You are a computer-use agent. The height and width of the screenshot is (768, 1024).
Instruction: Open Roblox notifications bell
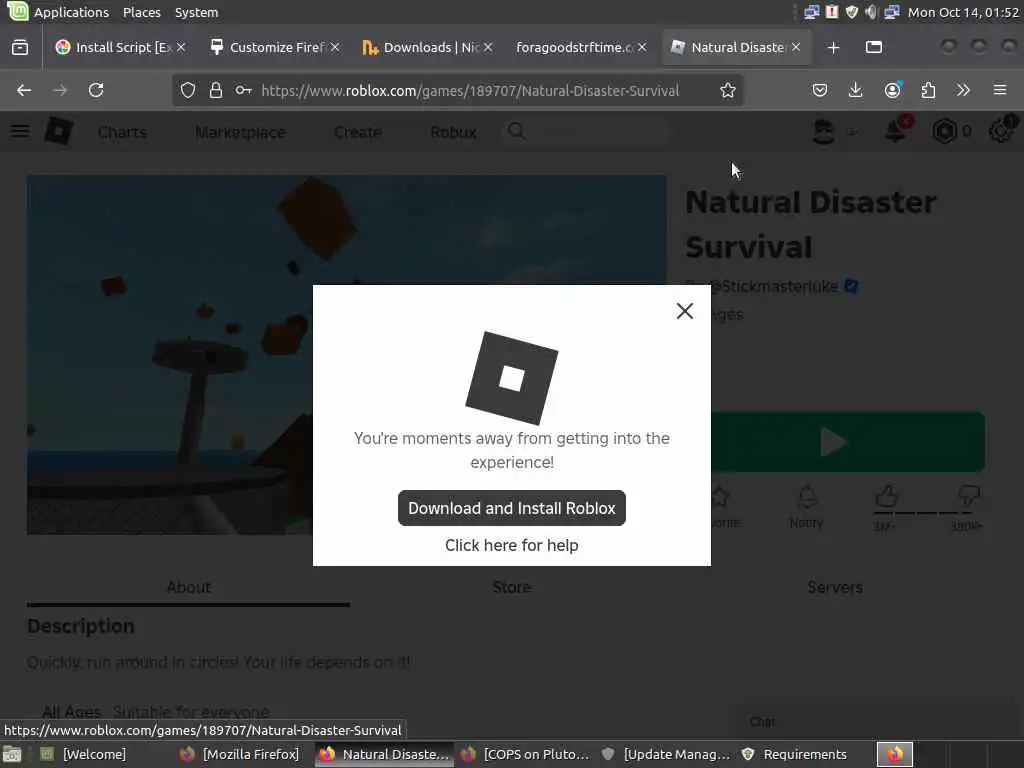pos(896,131)
